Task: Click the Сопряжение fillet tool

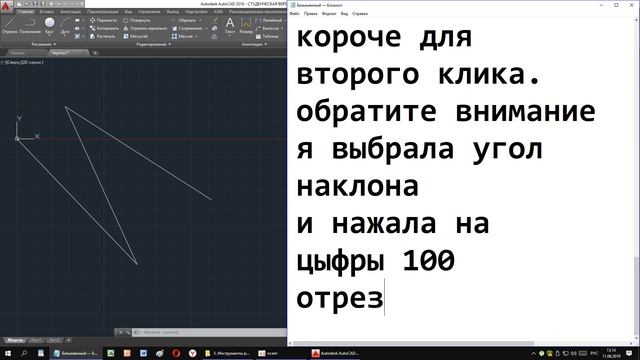Action: pos(187,28)
